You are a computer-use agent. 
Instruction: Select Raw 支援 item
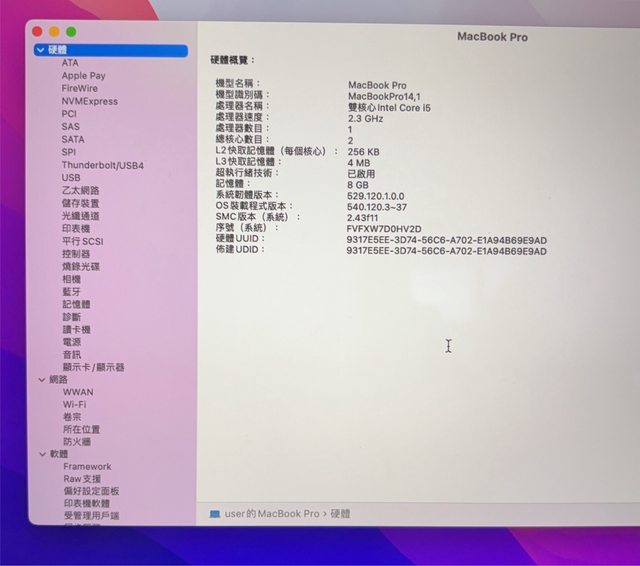tap(82, 479)
